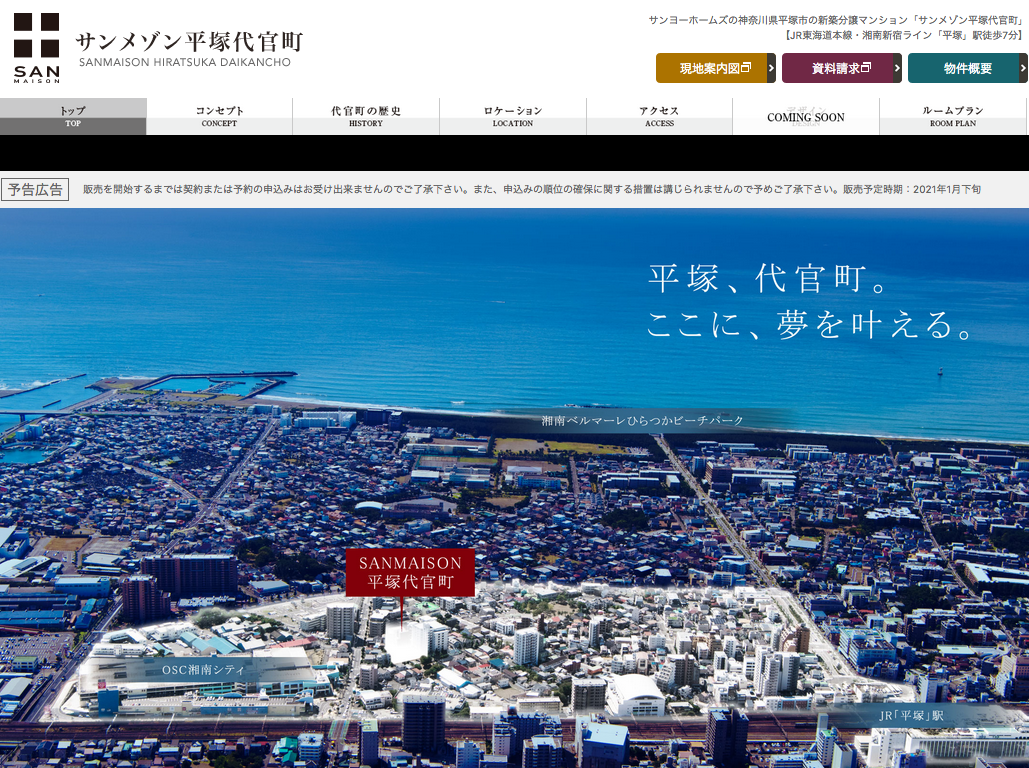The height and width of the screenshot is (768, 1029).
Task: Open the 資料請求 brochure request button
Action: click(836, 68)
